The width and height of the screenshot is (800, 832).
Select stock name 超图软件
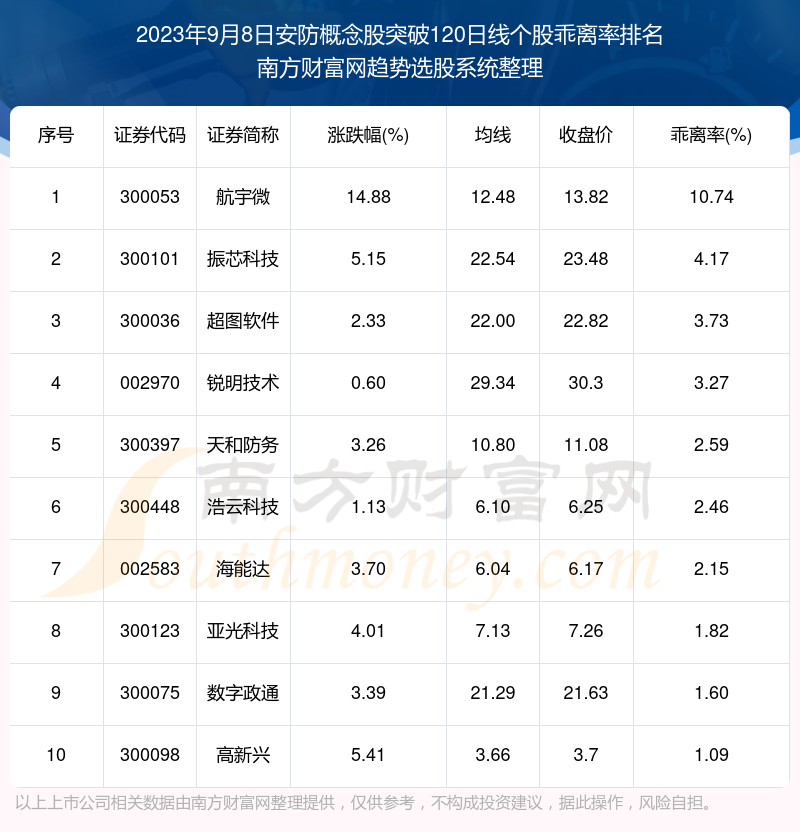click(x=243, y=321)
